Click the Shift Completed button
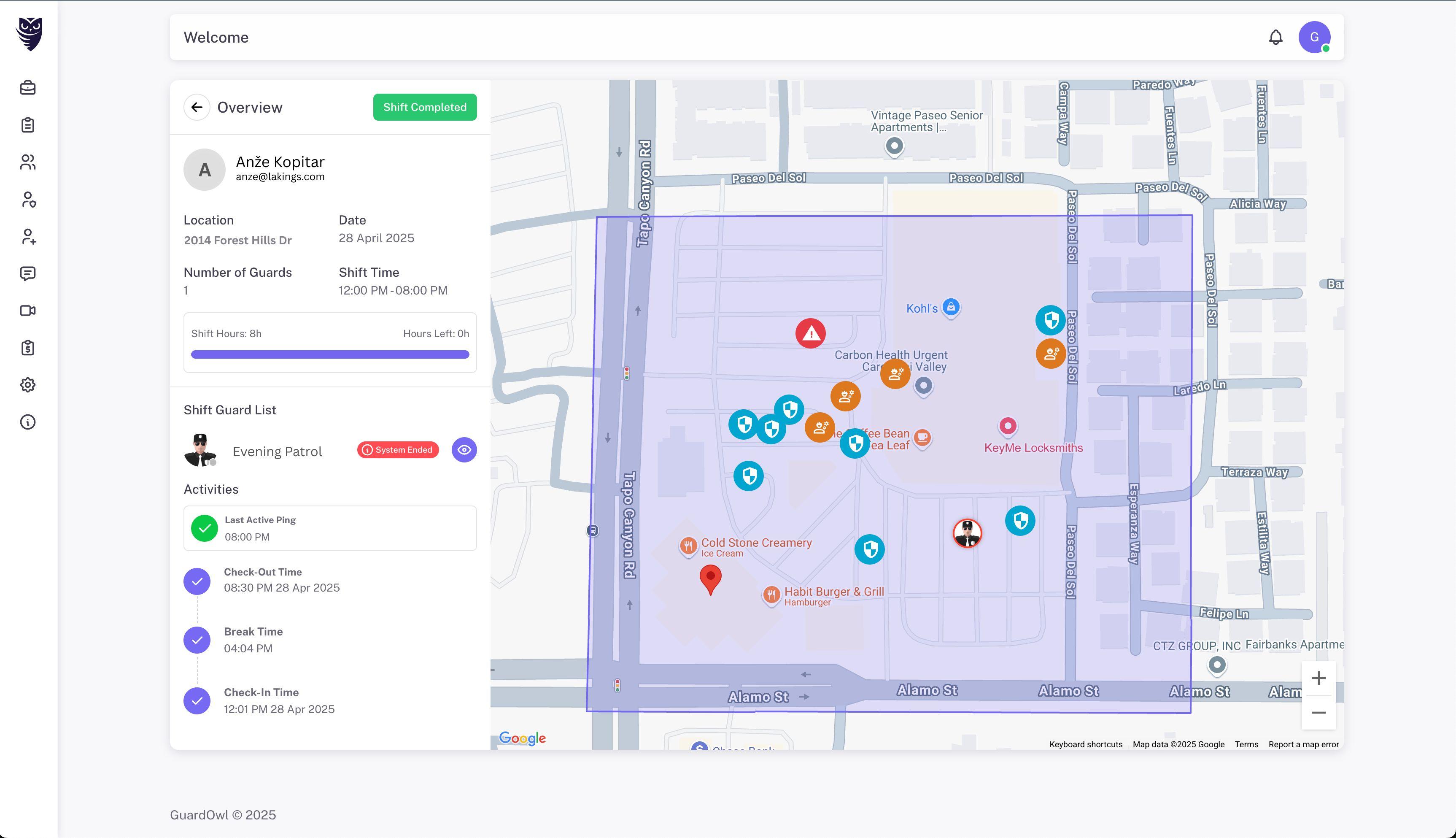The image size is (1456, 838). [x=425, y=107]
